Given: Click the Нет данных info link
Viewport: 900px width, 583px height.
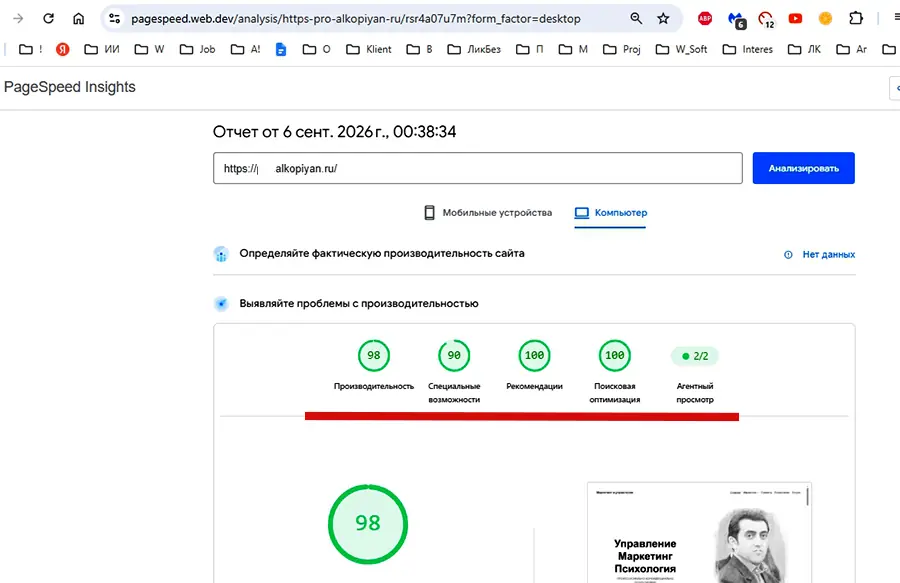Looking at the screenshot, I should 819,254.
